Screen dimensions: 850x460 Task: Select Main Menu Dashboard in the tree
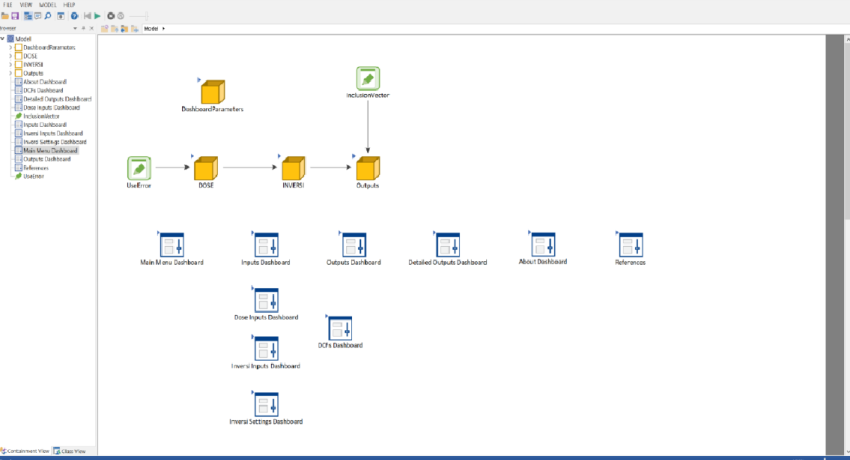[50, 151]
